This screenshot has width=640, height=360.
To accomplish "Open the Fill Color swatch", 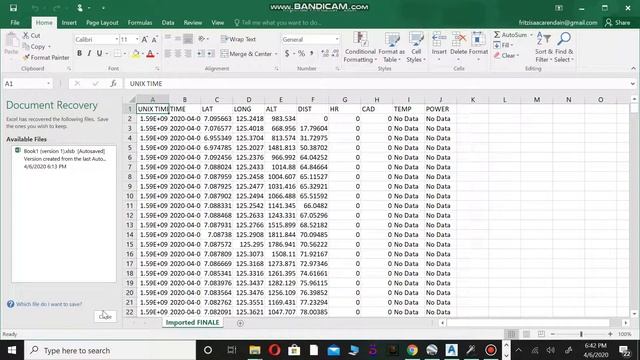I will point(136,53).
